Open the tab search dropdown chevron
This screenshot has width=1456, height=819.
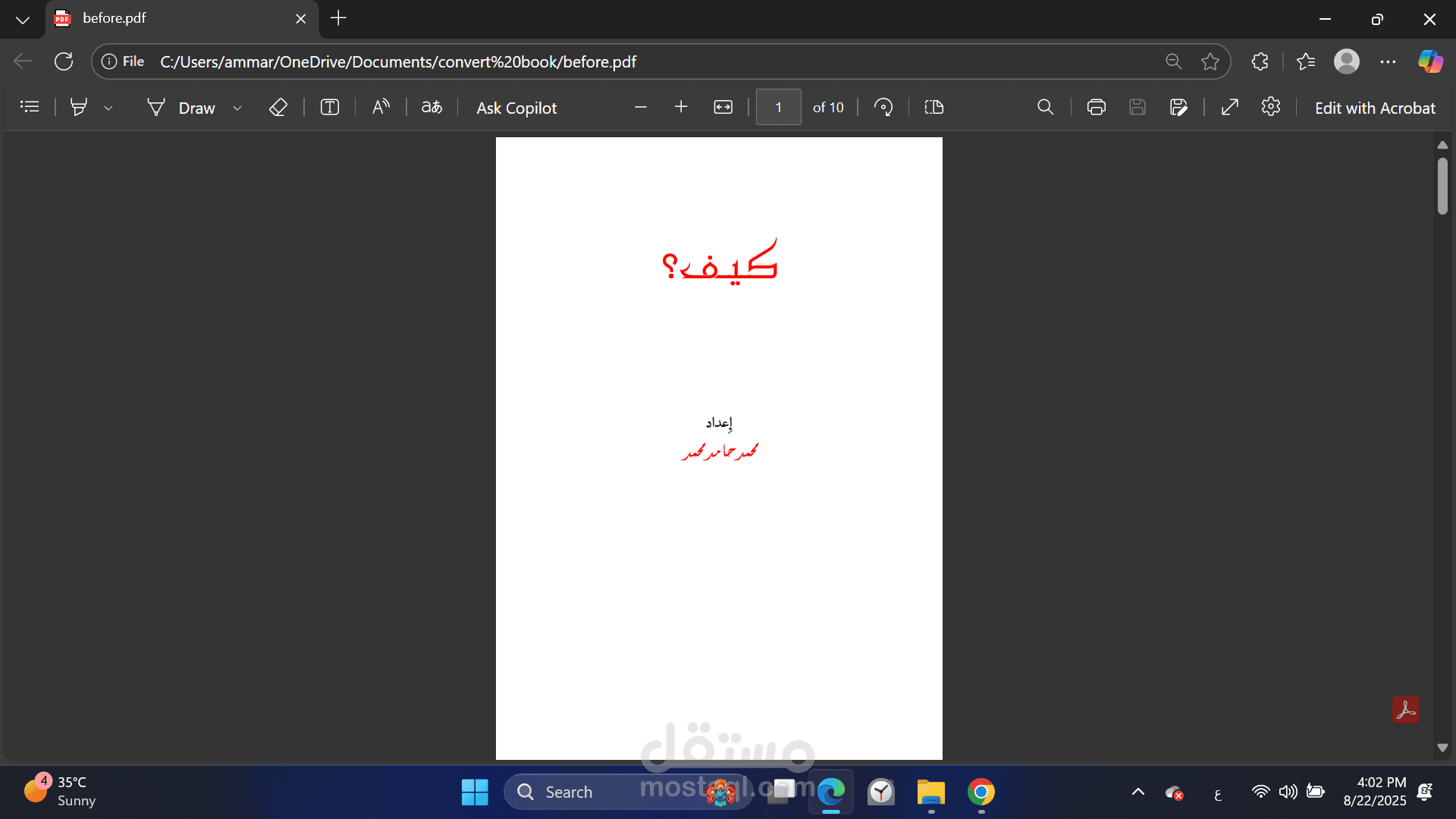pos(23,20)
